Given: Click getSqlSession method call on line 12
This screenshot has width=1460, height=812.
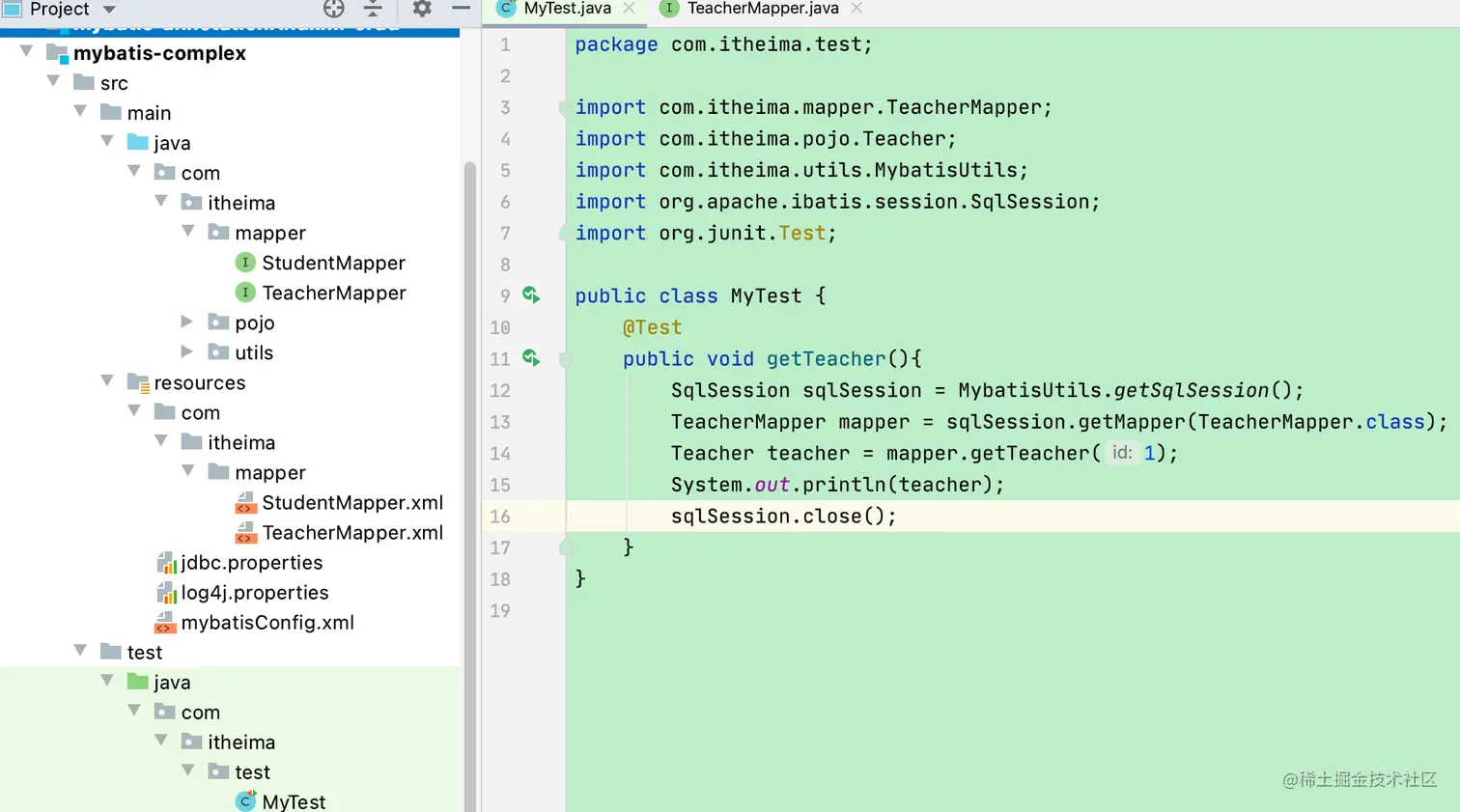Looking at the screenshot, I should point(1192,390).
